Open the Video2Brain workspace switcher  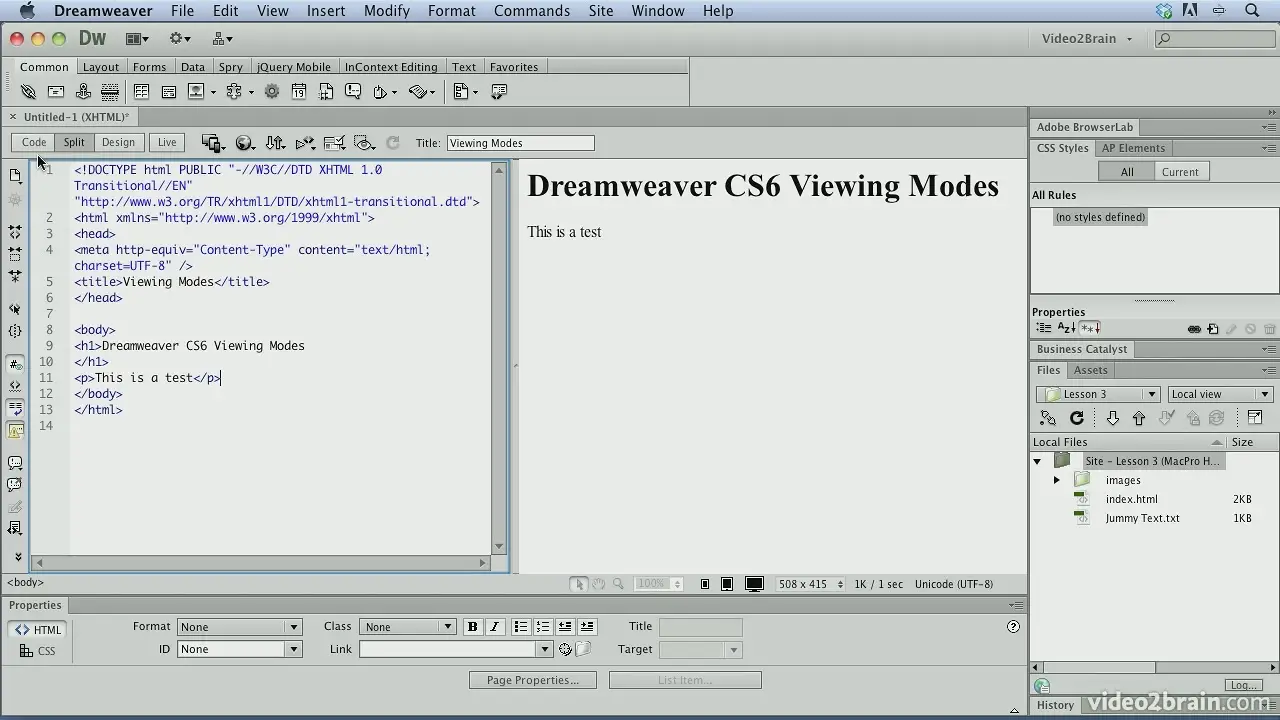tap(1087, 39)
